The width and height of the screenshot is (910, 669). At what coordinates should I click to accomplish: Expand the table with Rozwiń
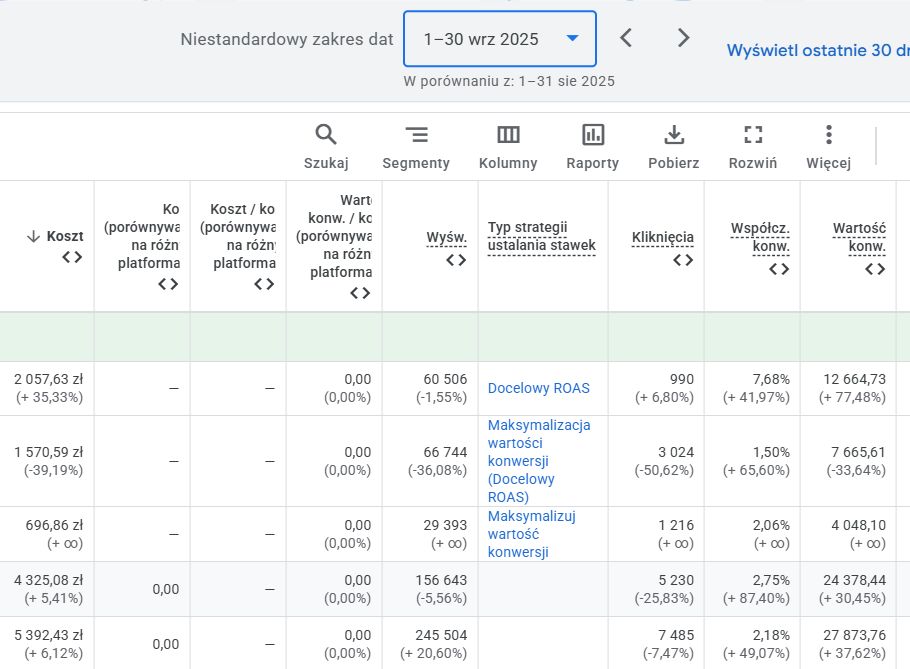pos(753,147)
